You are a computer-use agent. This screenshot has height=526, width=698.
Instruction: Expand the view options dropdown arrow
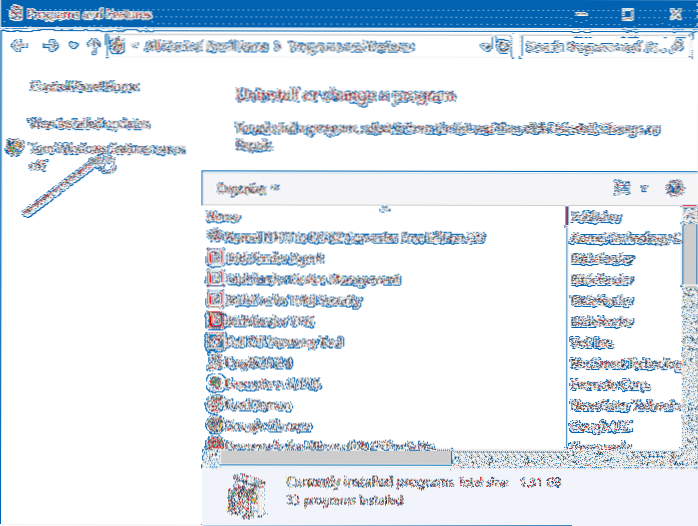tap(644, 188)
